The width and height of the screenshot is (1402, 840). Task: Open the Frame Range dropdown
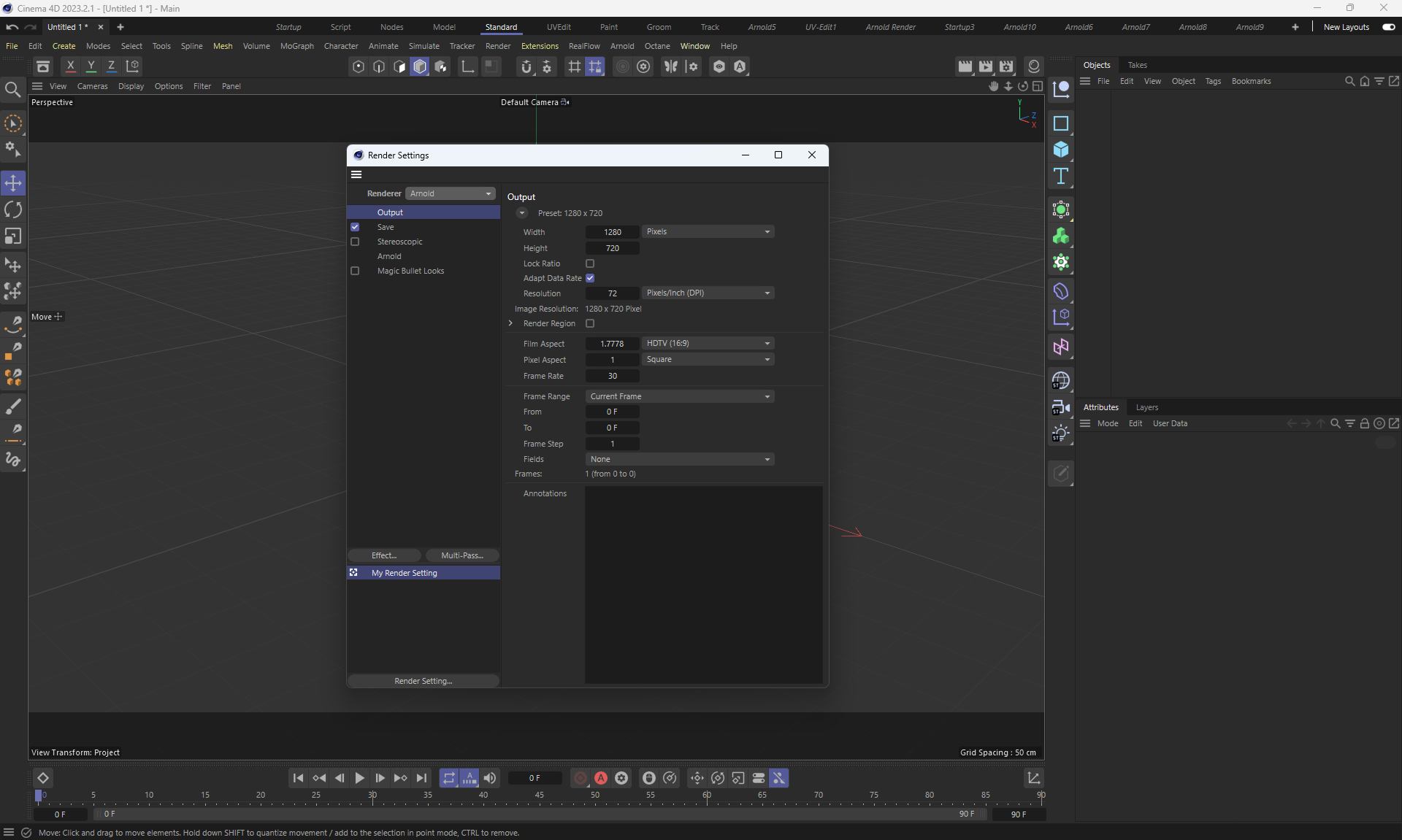[x=679, y=396]
